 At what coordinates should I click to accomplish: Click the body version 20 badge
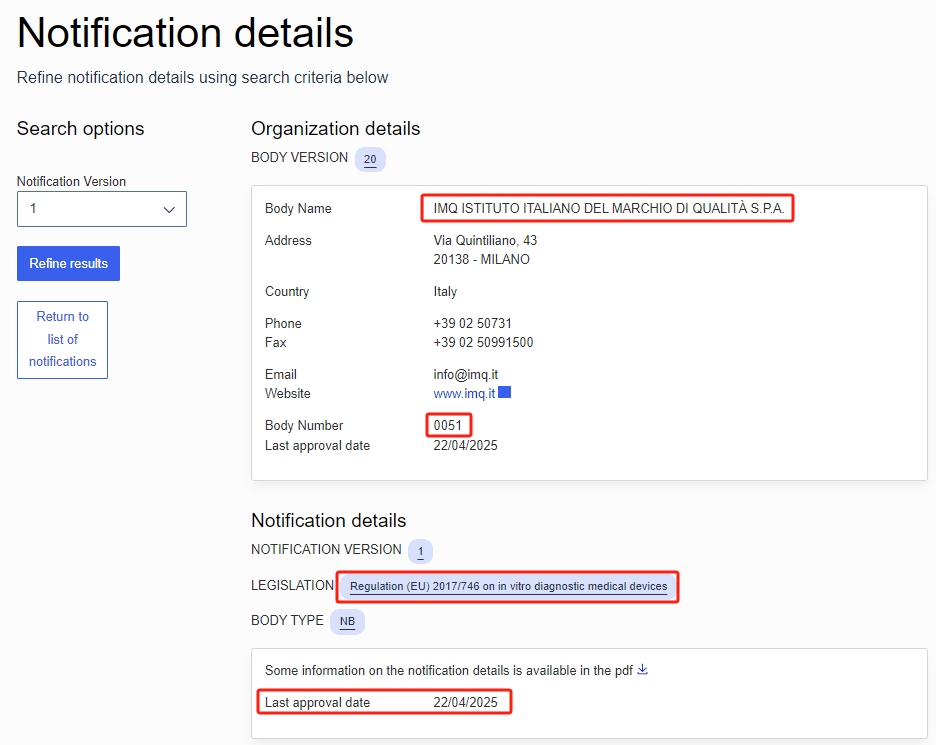pos(370,159)
